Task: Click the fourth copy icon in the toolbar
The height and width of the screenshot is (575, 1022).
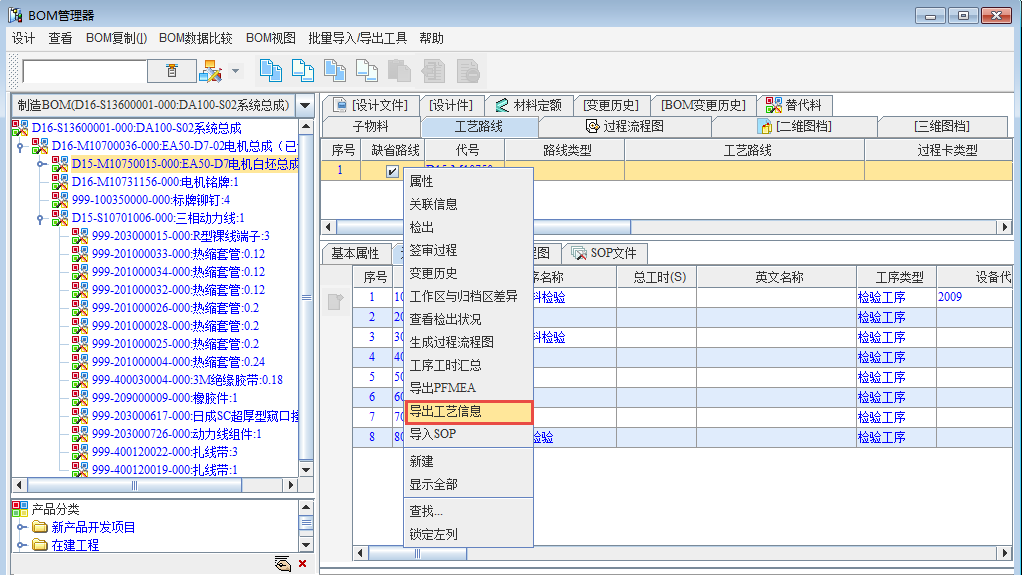Action: pyautogui.click(x=367, y=70)
